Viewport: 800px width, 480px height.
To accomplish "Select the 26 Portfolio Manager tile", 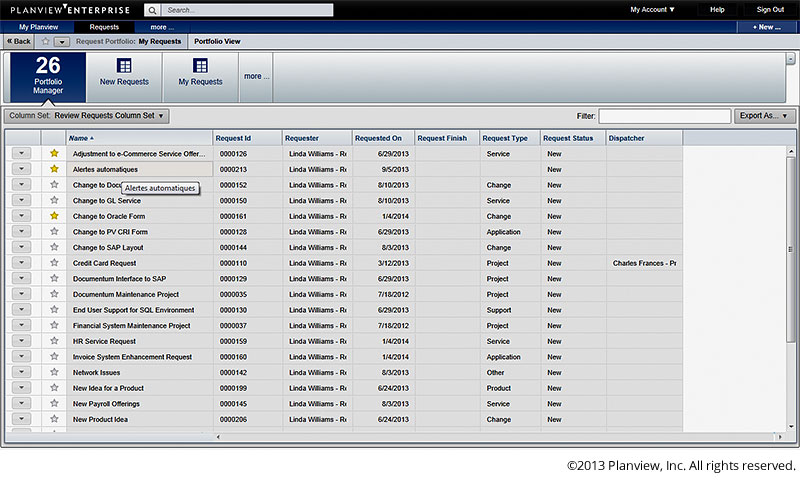I will tap(48, 77).
